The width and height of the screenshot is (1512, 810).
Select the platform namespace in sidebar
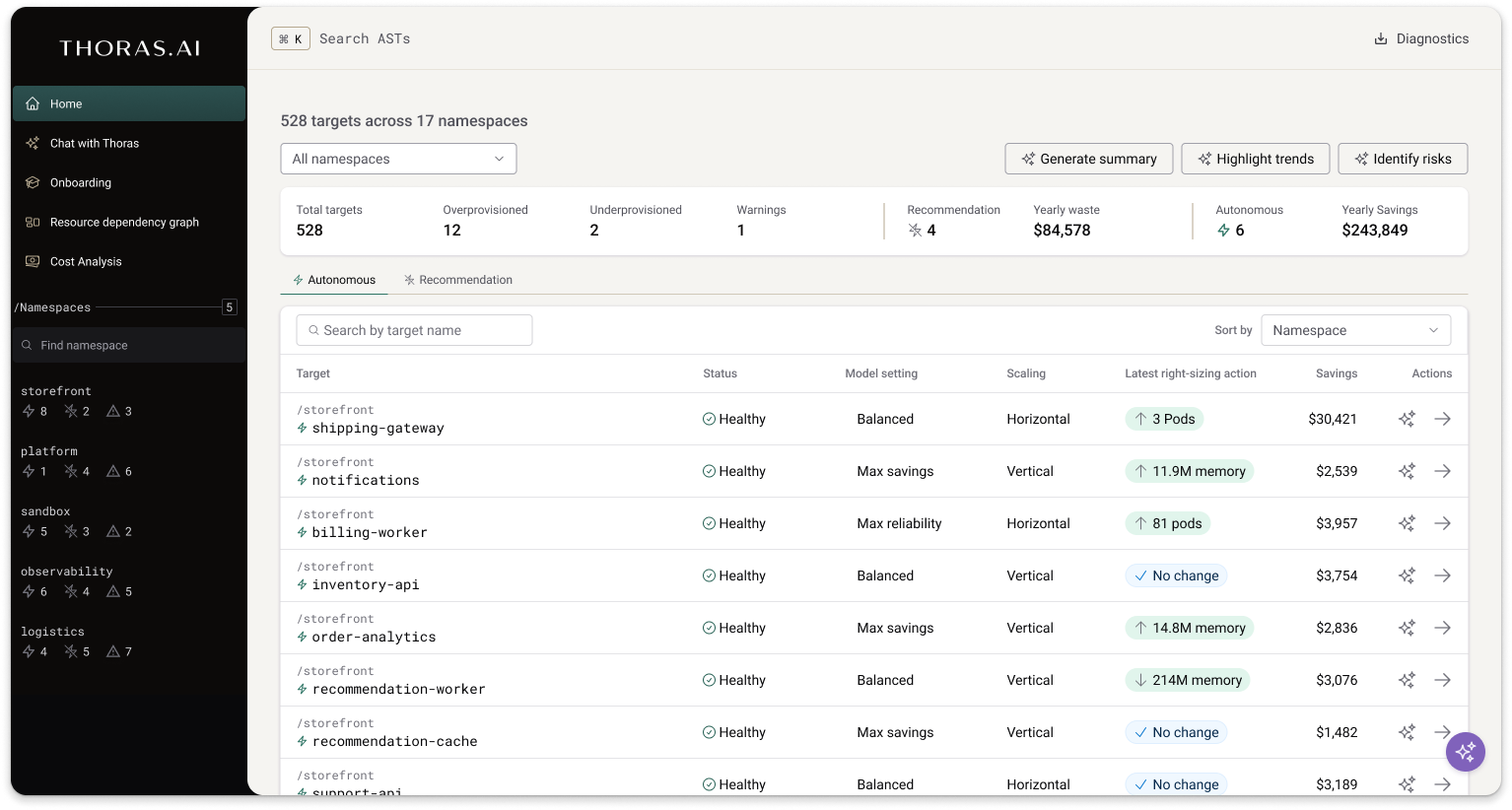click(49, 451)
